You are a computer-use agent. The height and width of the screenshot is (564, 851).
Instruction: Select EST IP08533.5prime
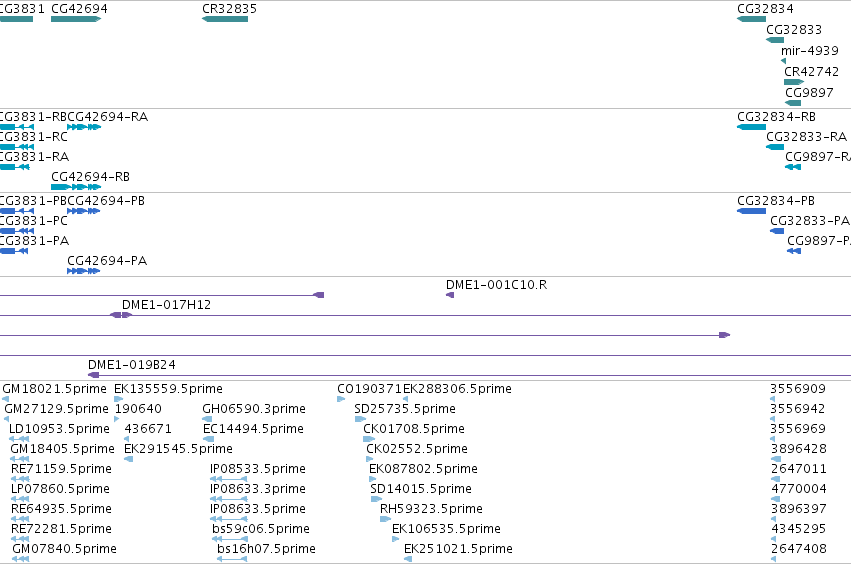pos(258,469)
